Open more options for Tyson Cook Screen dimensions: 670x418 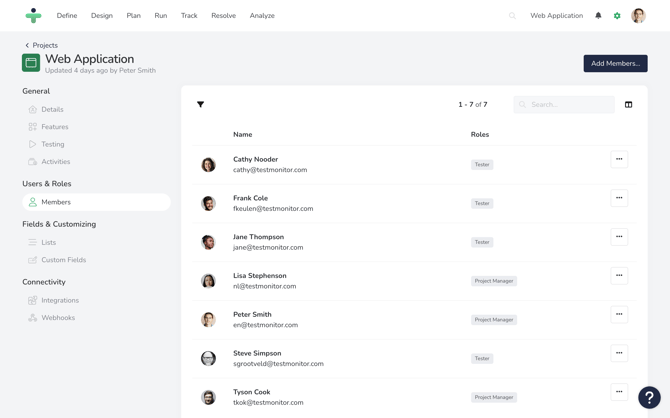pyautogui.click(x=619, y=392)
